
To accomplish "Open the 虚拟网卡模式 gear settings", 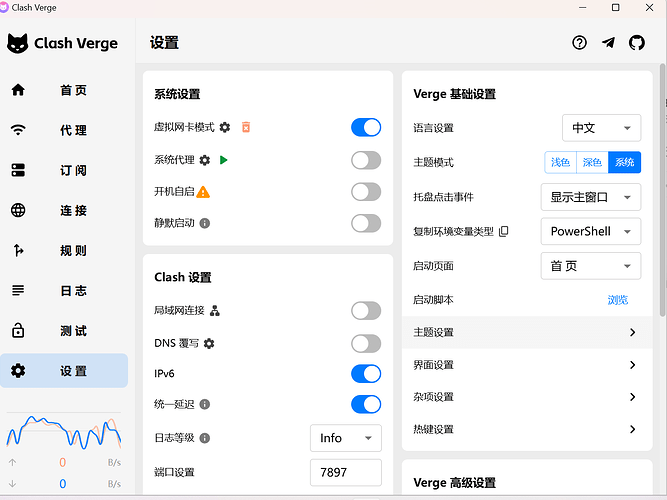I will click(225, 127).
